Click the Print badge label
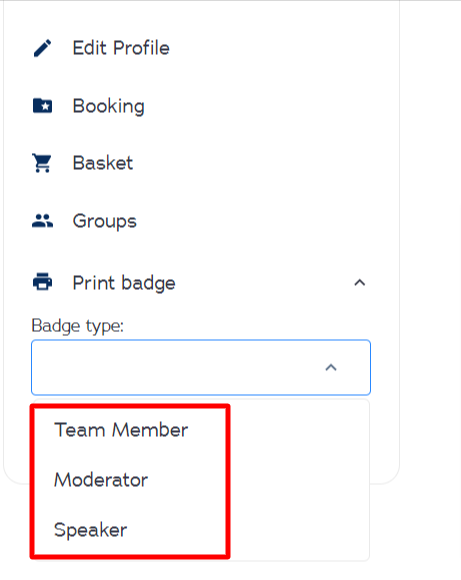The image size is (461, 580). tap(124, 283)
